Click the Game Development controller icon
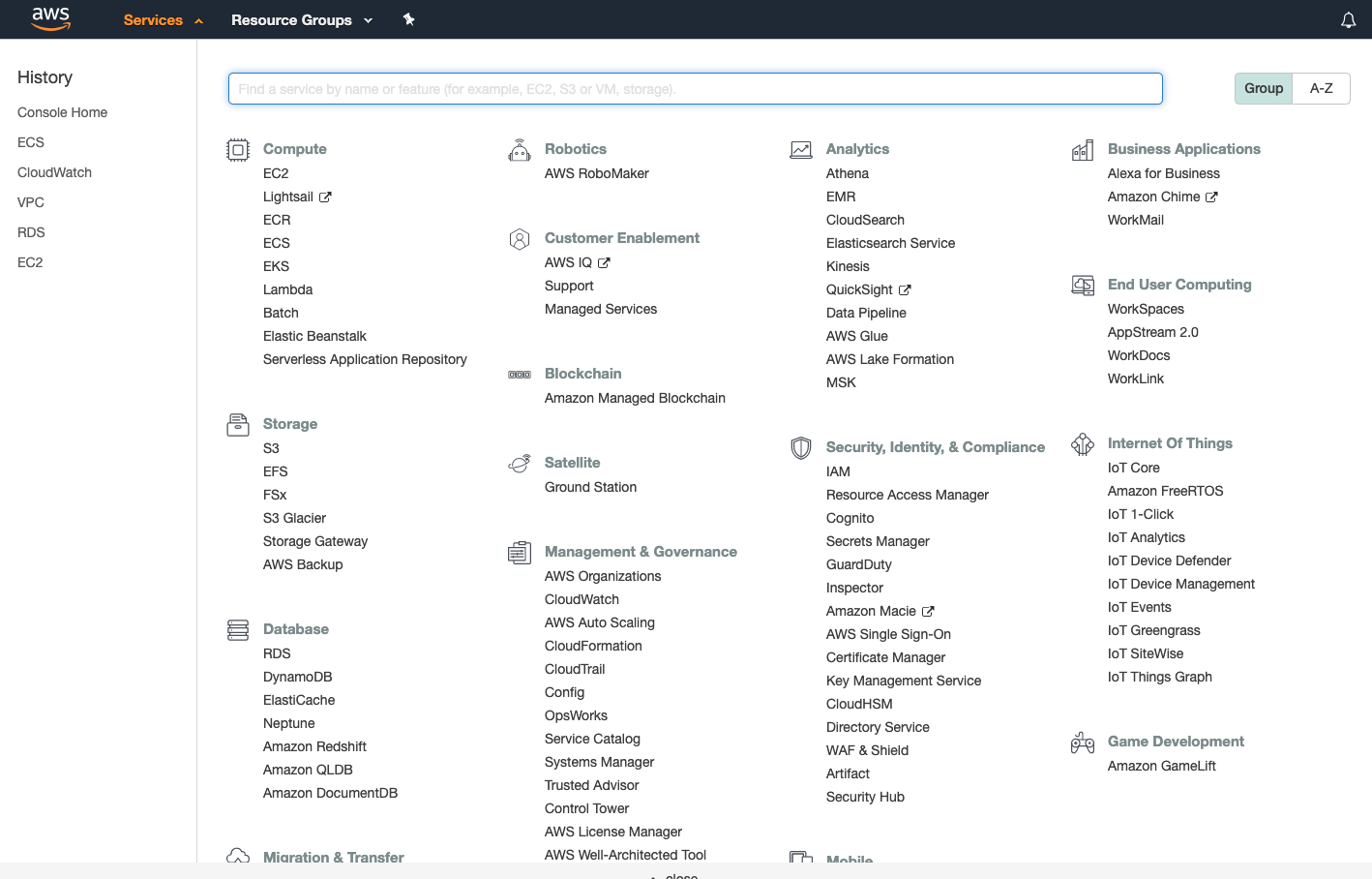Screen dimensions: 1372x879 point(1083,742)
